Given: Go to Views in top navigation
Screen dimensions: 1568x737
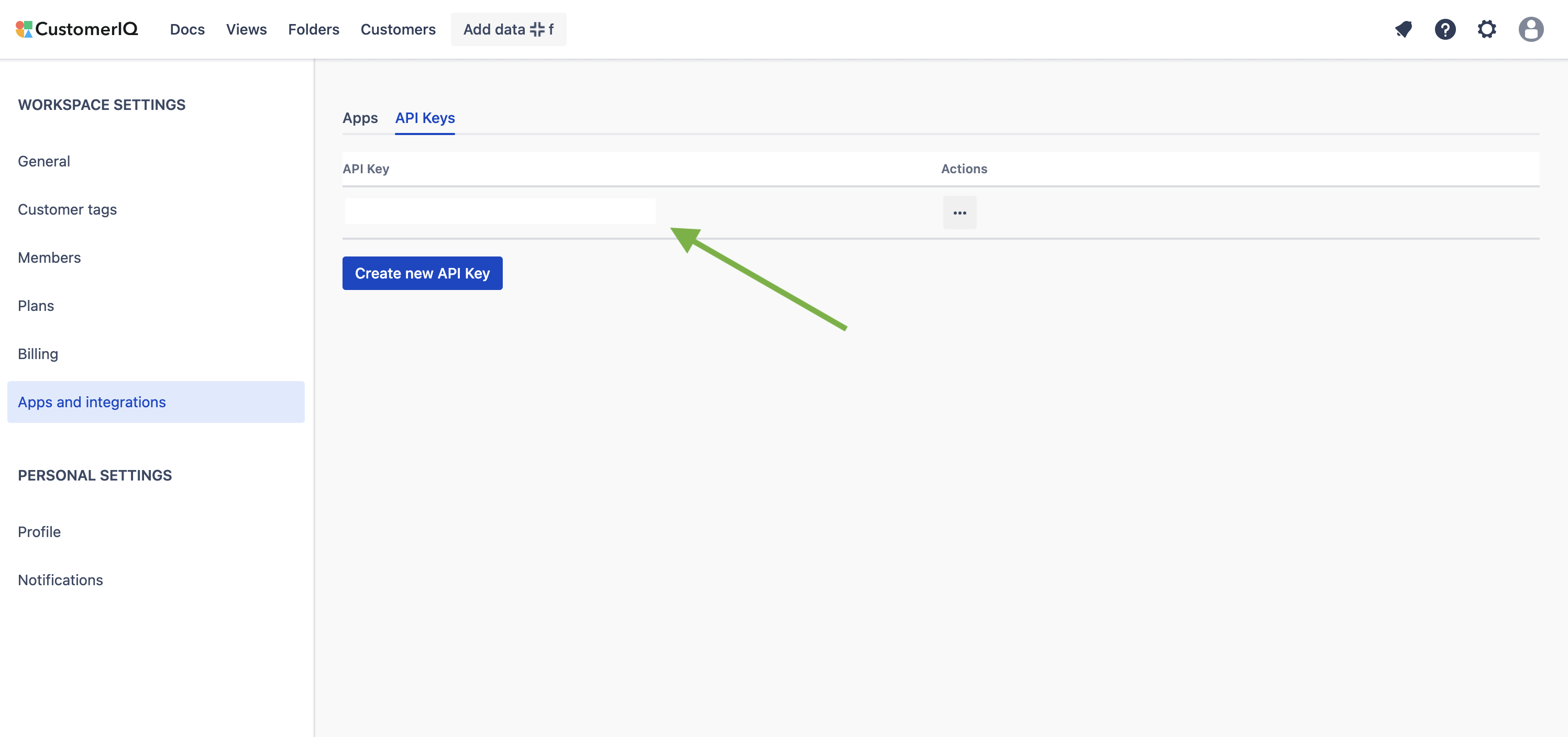Looking at the screenshot, I should (246, 29).
